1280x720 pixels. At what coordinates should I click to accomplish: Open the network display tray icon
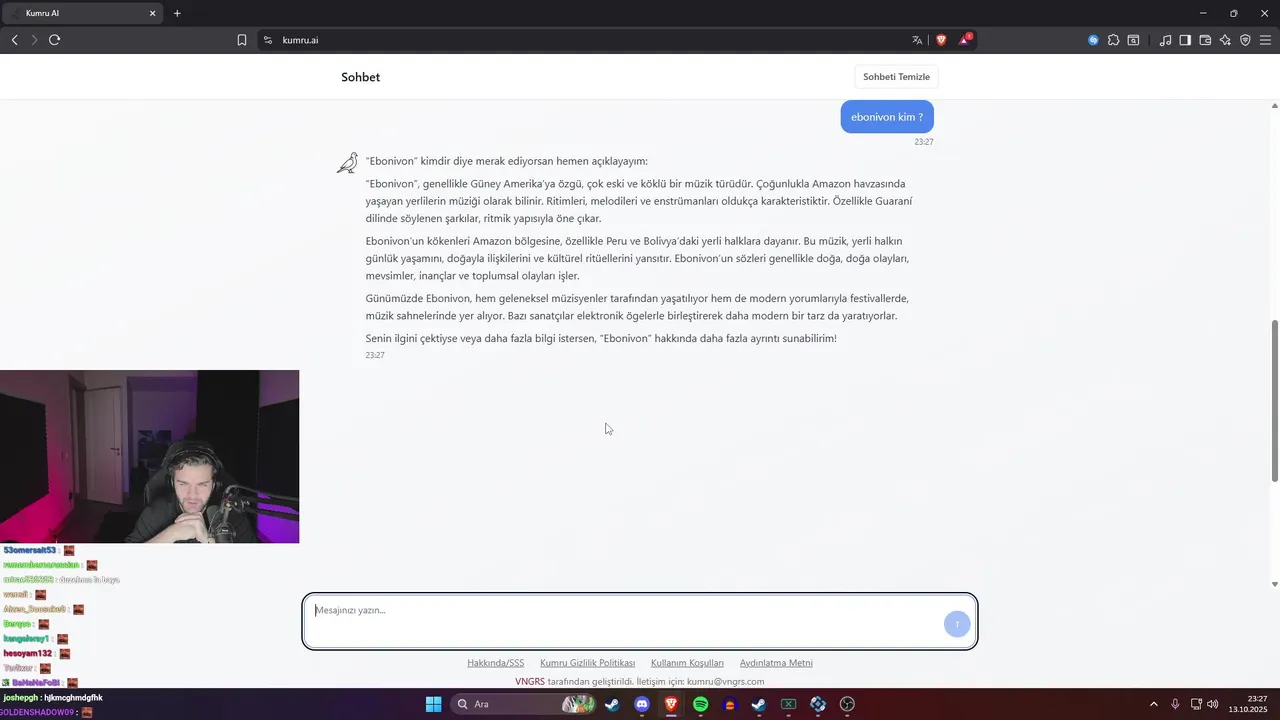[1196, 704]
